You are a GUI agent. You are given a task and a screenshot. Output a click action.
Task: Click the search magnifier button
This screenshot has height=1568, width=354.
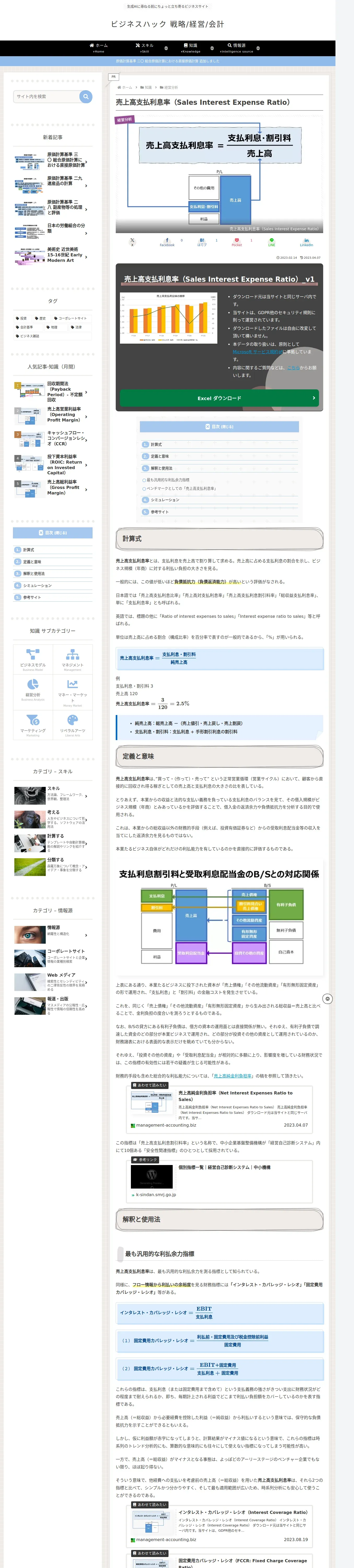tap(86, 96)
